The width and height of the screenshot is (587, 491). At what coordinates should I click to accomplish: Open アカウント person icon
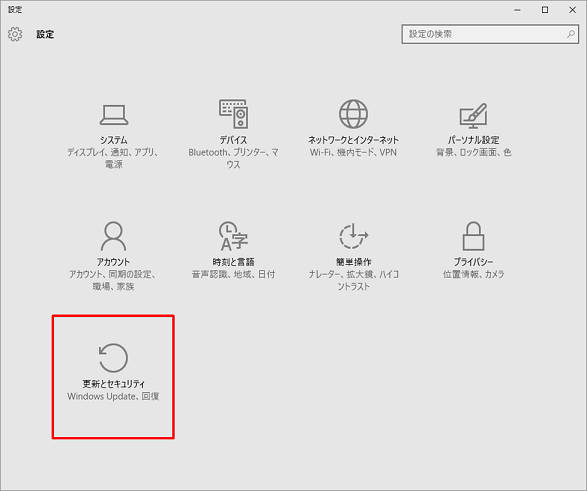113,236
